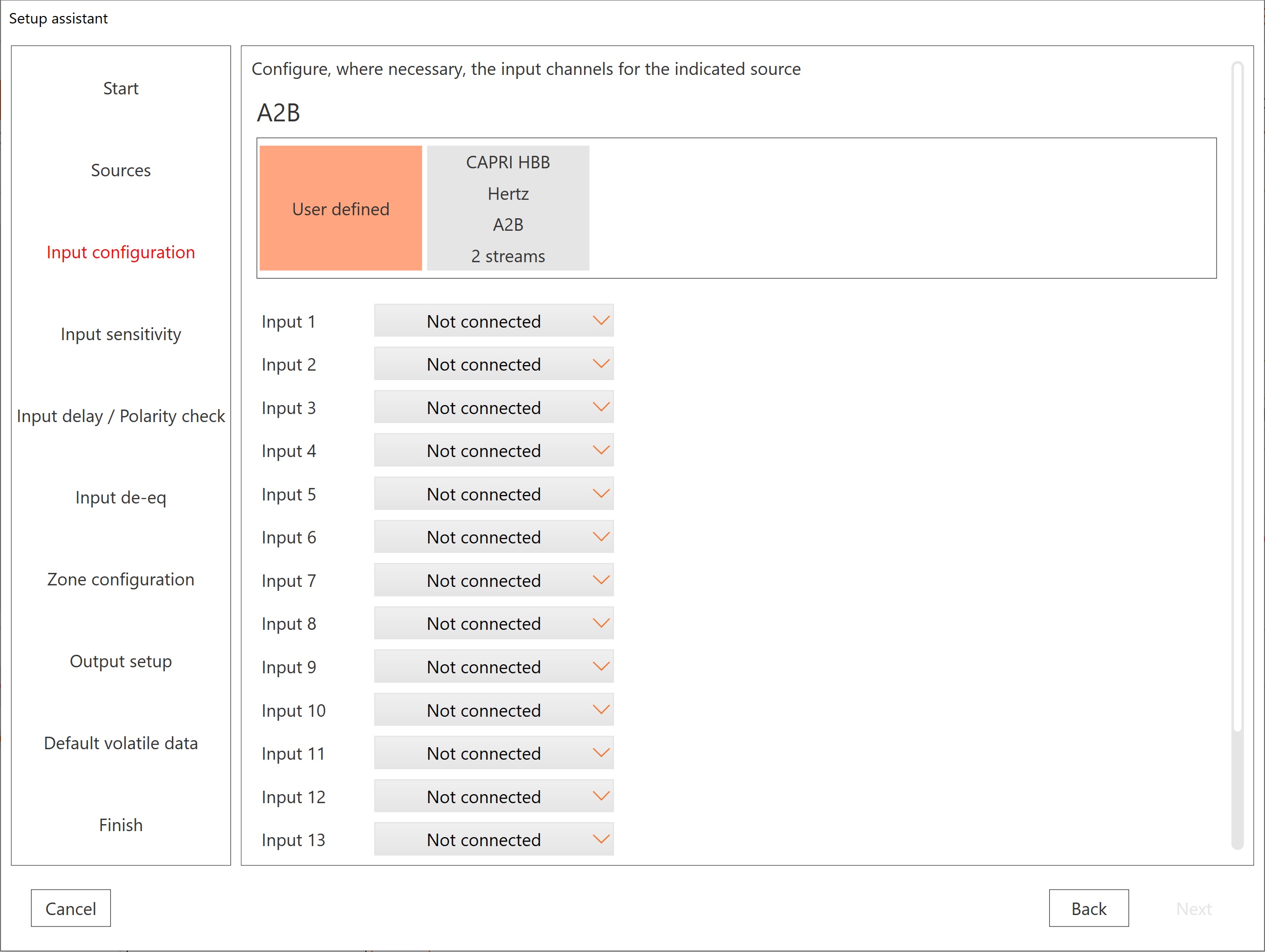Open the Zone configuration step

pos(121,579)
